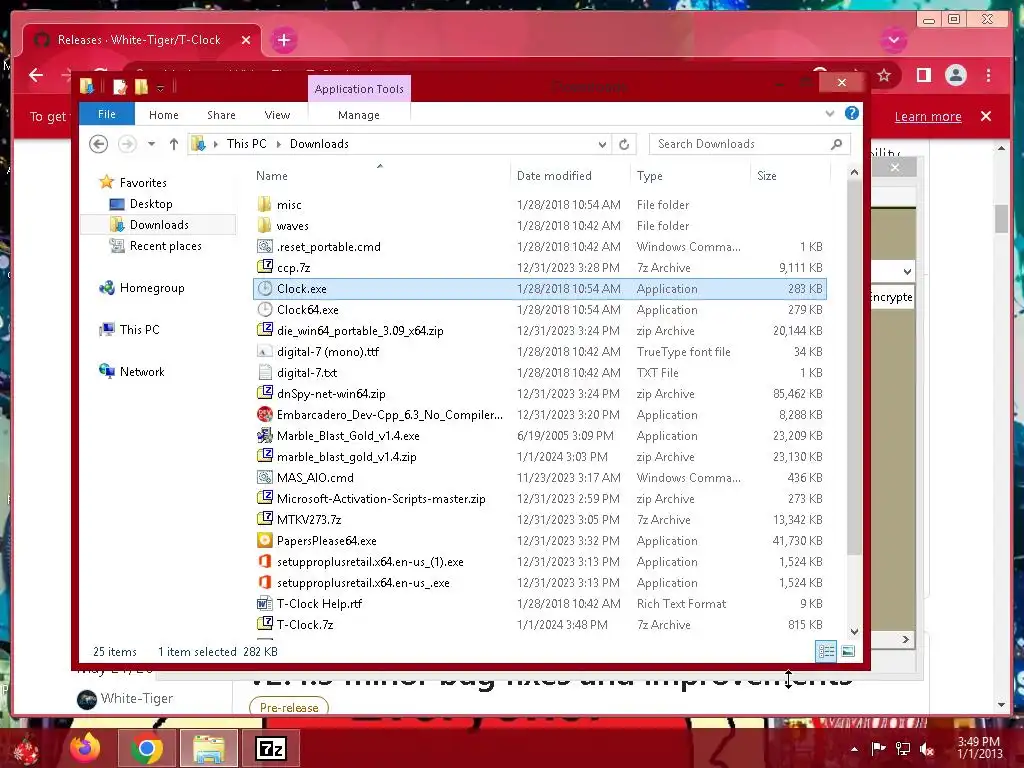This screenshot has width=1024, height=768.
Task: Open Quick Access Toolbar customize dropdown
Action: [x=160, y=87]
